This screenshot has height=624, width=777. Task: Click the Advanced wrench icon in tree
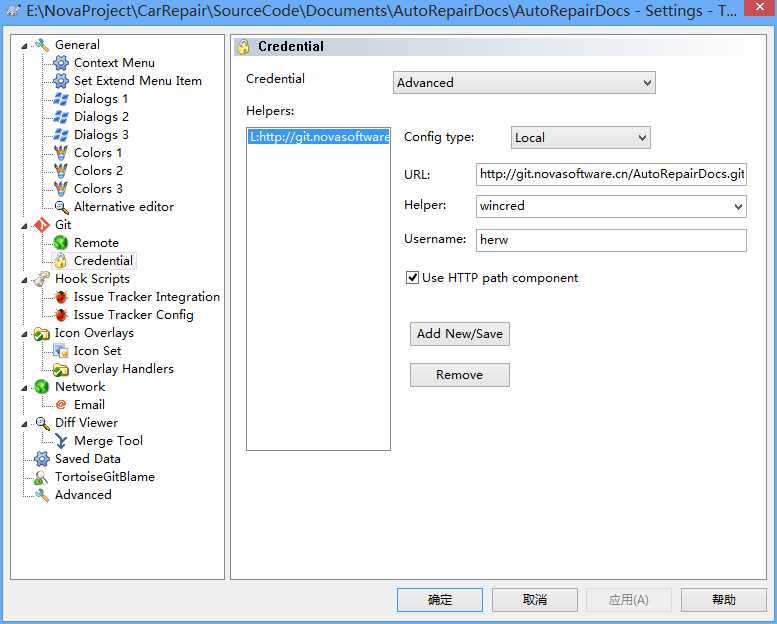point(42,495)
